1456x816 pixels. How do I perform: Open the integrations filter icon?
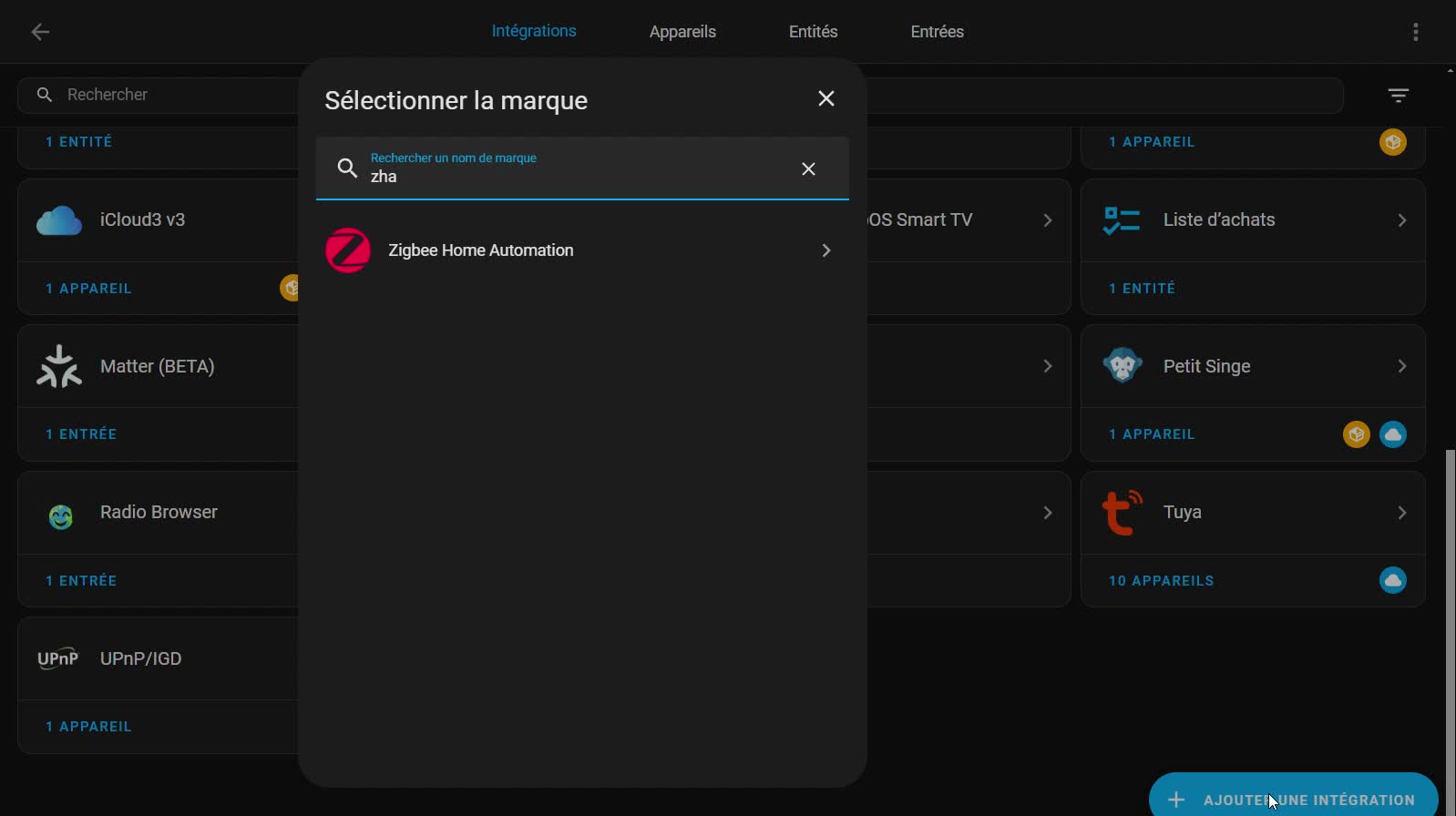tap(1398, 95)
